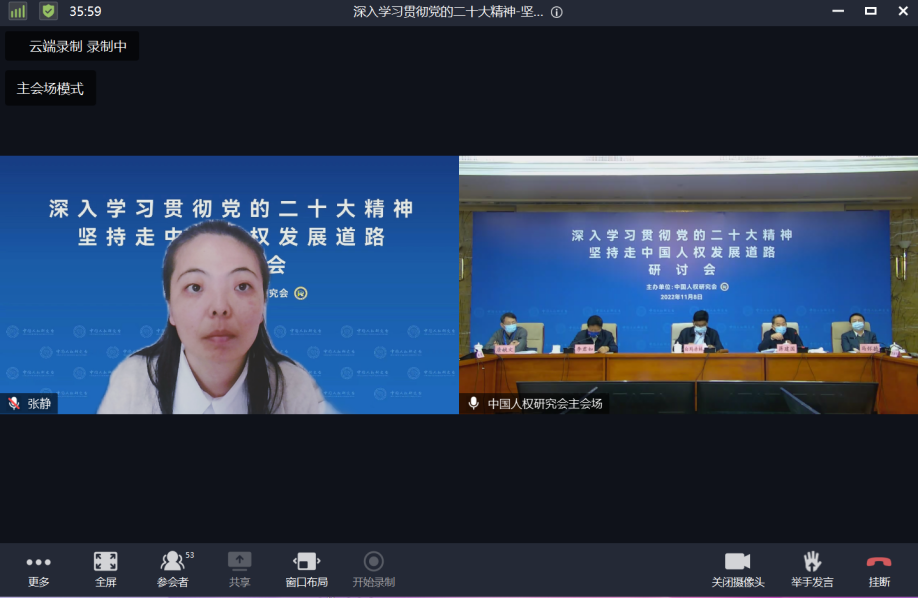Click muted microphone icon beside 张静

[14, 404]
